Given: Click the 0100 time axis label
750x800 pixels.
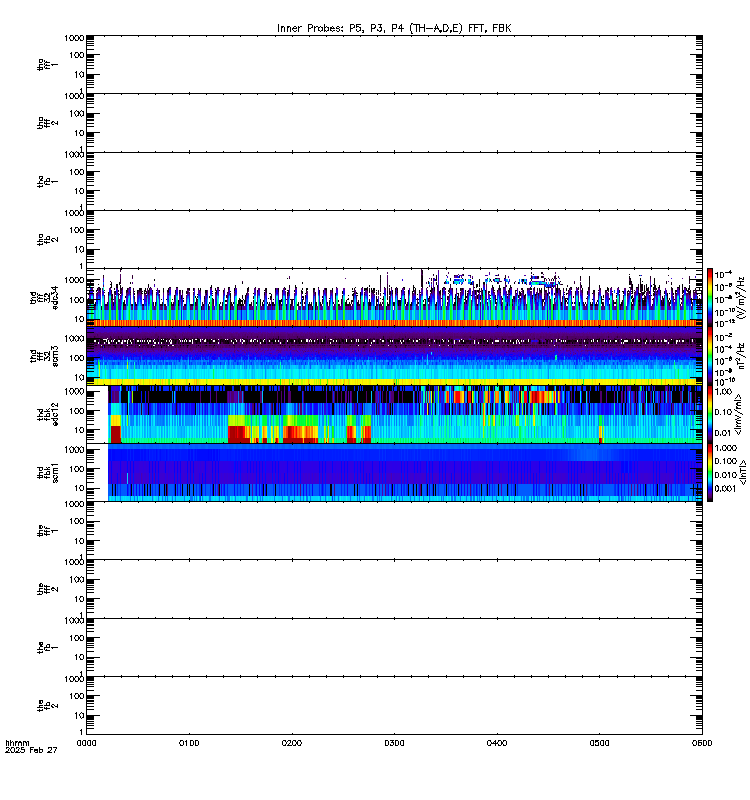Looking at the screenshot, I should click(189, 743).
